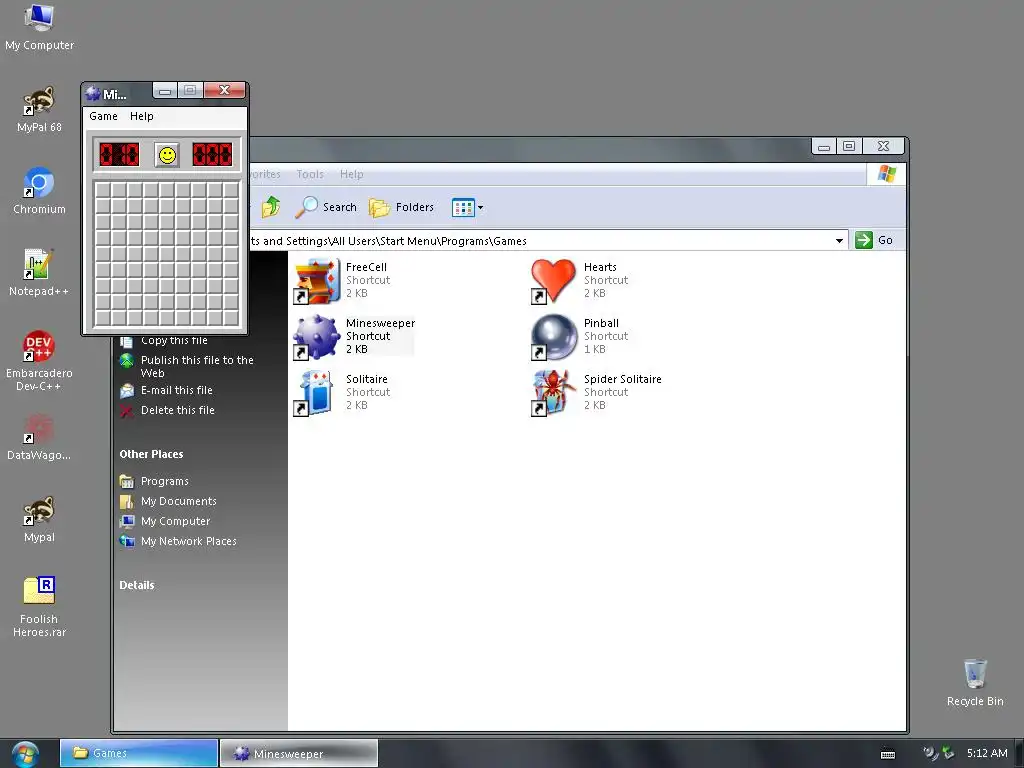Expand the Details panel header
The height and width of the screenshot is (768, 1024).
click(136, 585)
